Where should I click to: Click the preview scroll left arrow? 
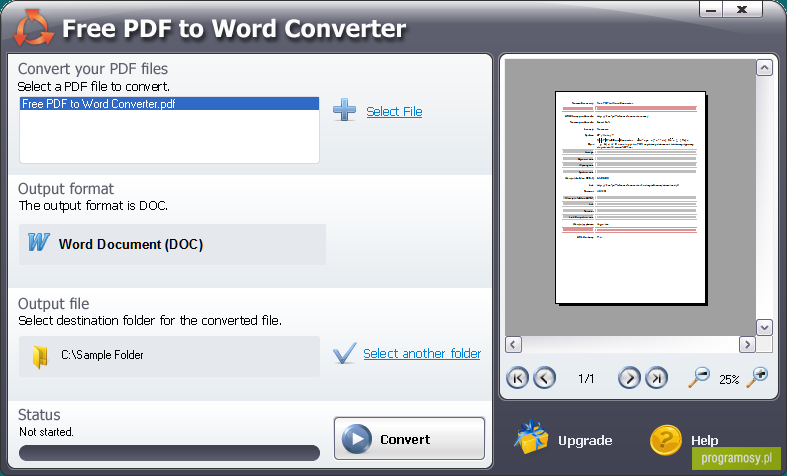coord(513,344)
